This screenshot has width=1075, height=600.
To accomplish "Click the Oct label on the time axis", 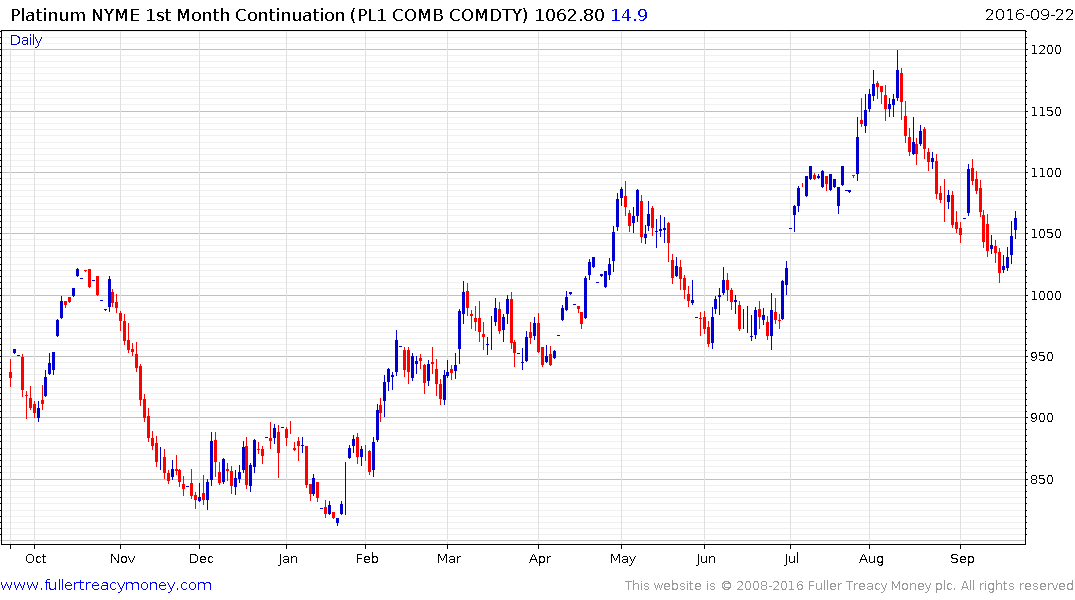I will (x=36, y=559).
